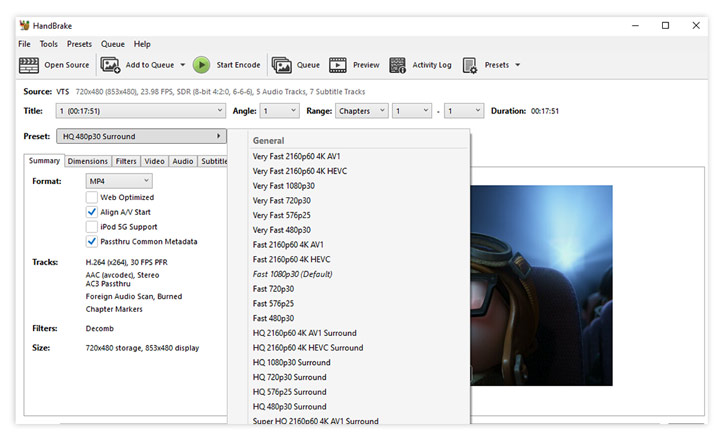This screenshot has width=720, height=441.
Task: Expand the Add to Queue dropdown arrow
Action: (x=182, y=65)
